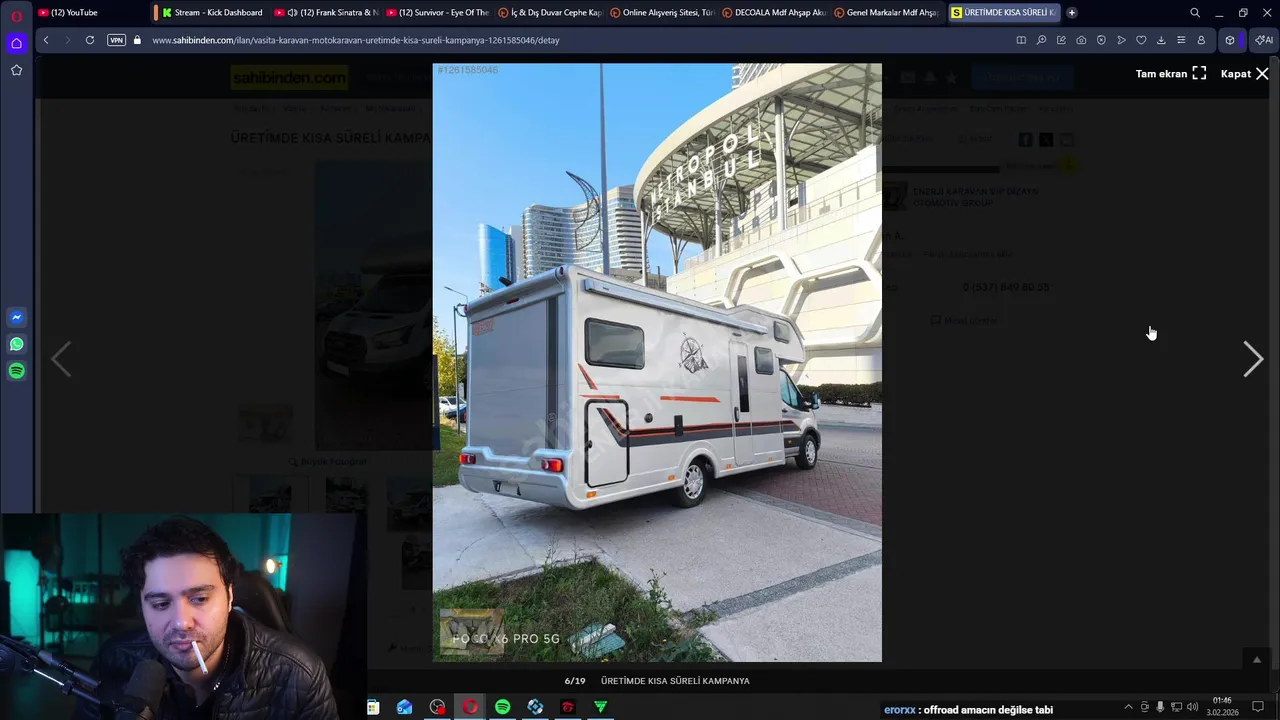Click the caravan photo in the viewer
The width and height of the screenshot is (1280, 720).
click(x=657, y=362)
